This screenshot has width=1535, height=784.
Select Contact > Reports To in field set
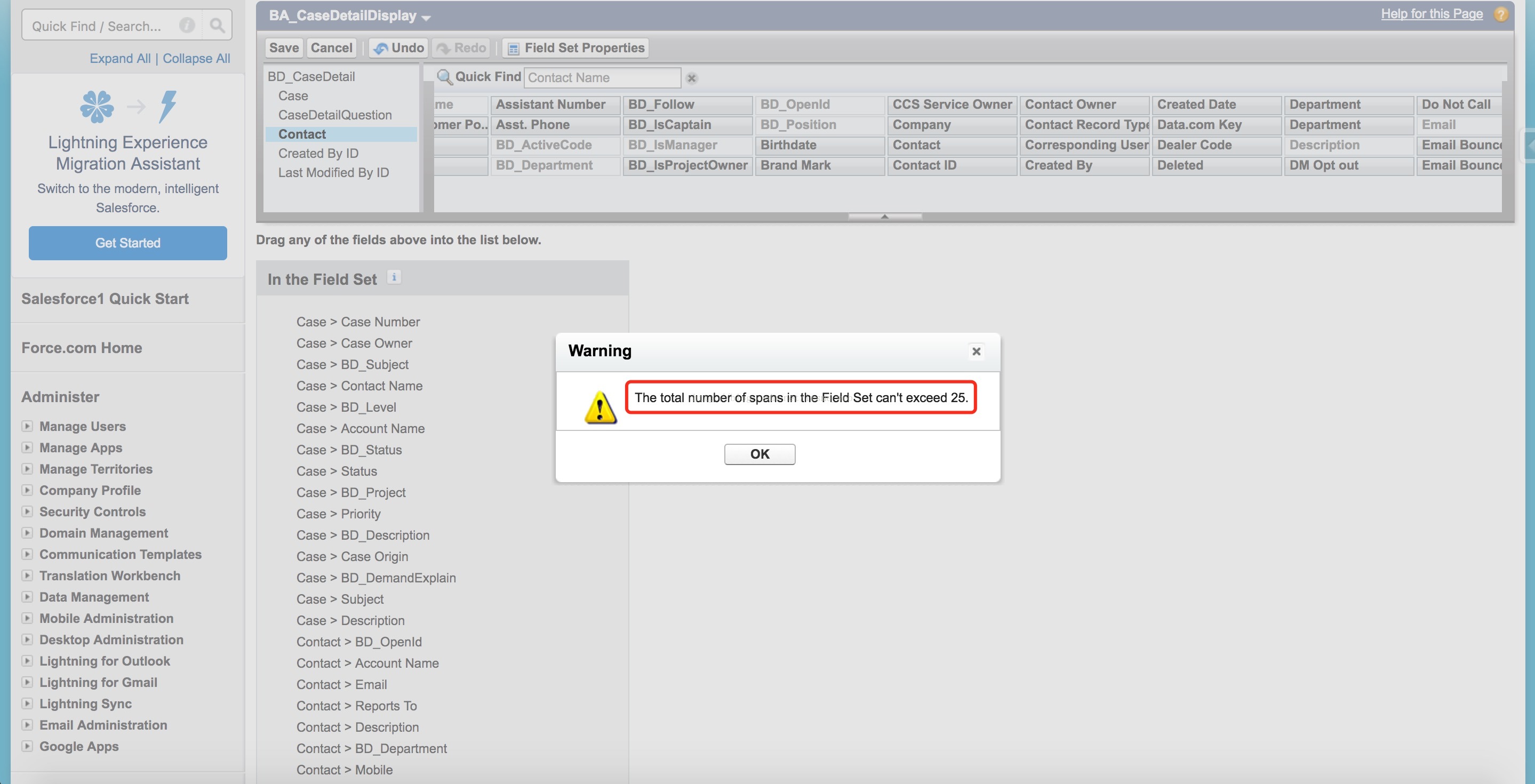pos(356,706)
